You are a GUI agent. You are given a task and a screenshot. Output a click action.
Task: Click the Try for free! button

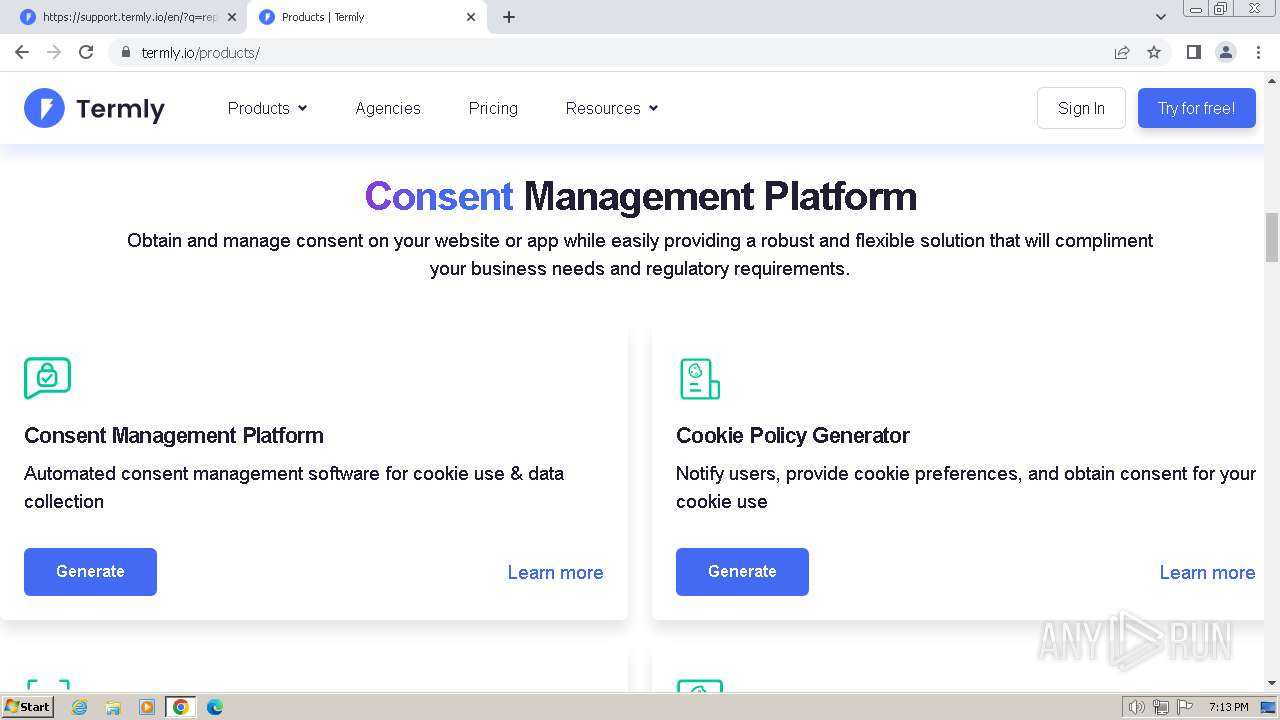(1196, 108)
